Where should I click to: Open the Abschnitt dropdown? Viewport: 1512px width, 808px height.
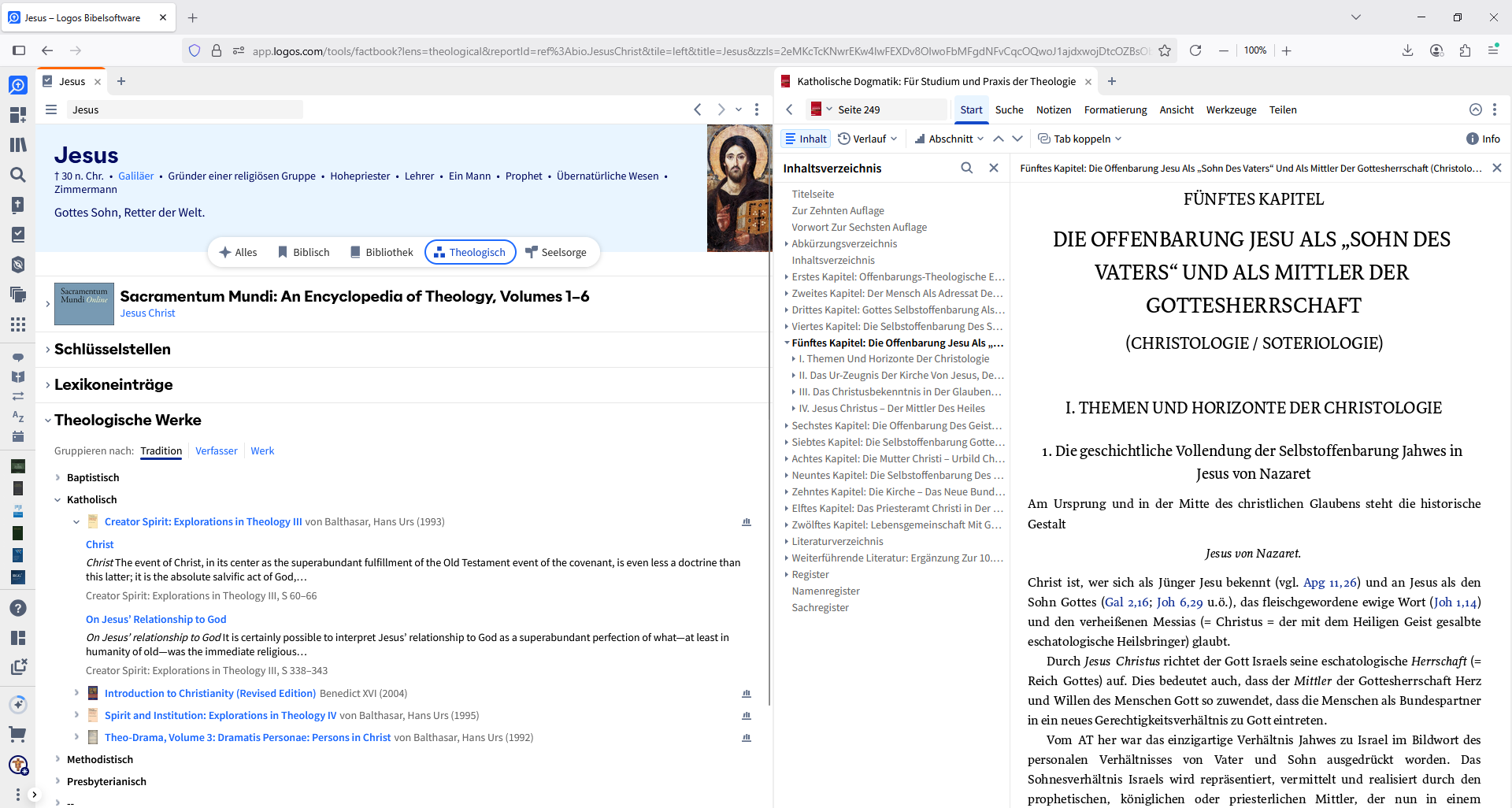949,139
